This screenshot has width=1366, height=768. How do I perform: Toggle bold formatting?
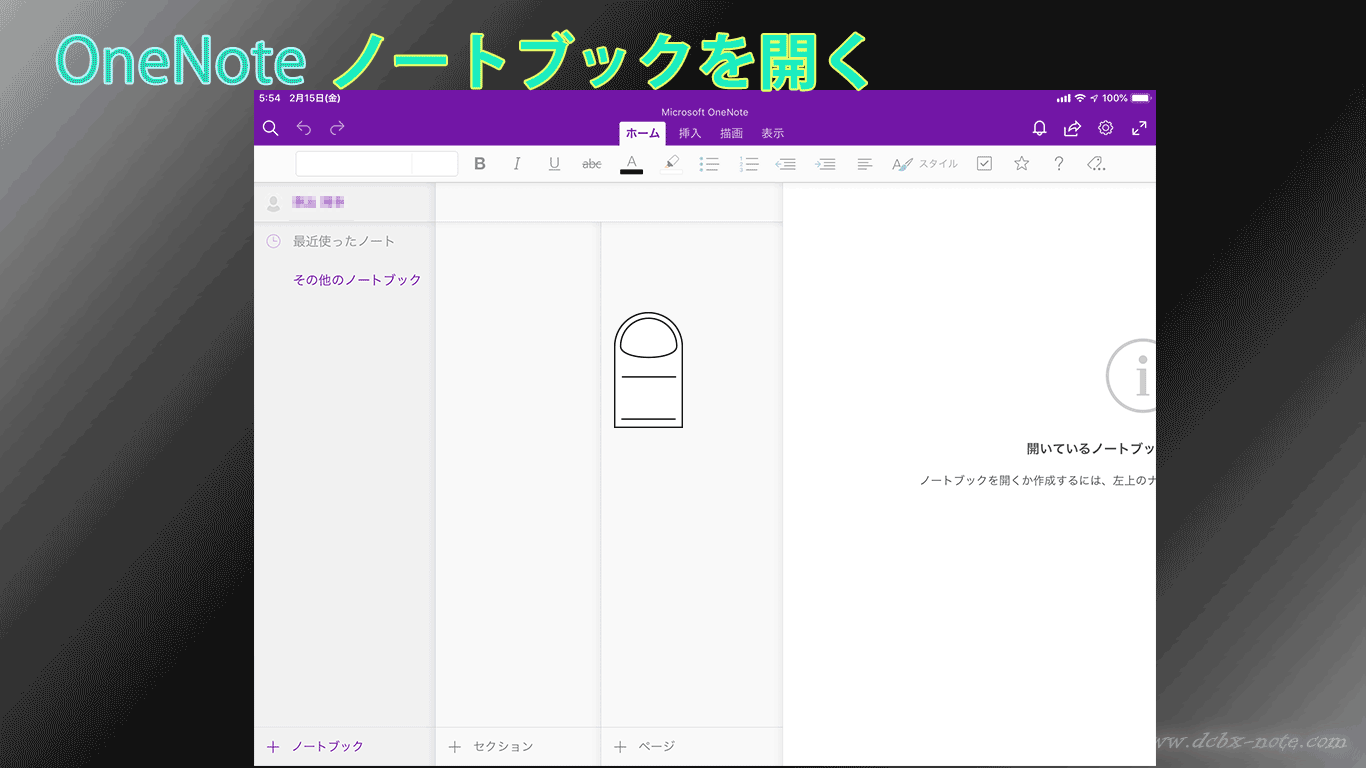point(480,164)
